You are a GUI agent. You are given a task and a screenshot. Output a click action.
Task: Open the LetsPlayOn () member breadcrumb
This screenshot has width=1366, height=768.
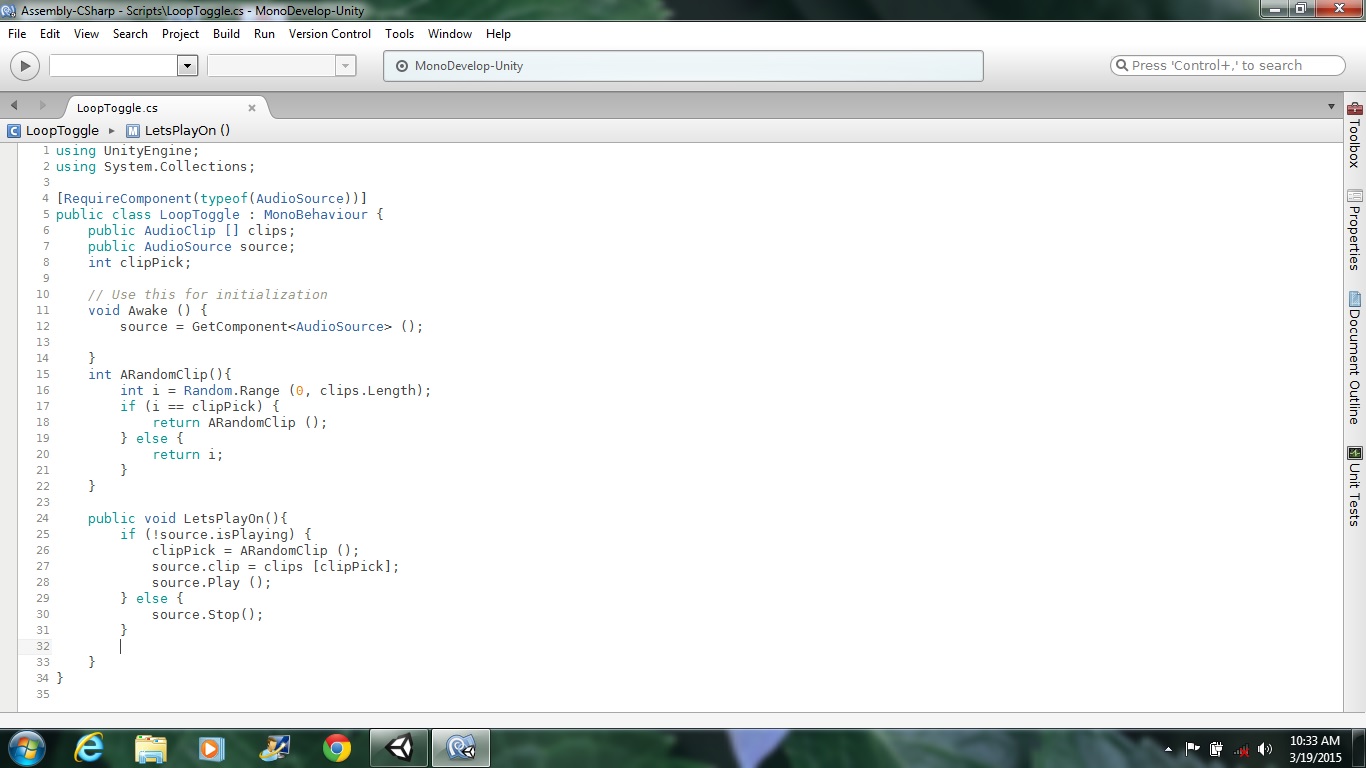pos(187,130)
